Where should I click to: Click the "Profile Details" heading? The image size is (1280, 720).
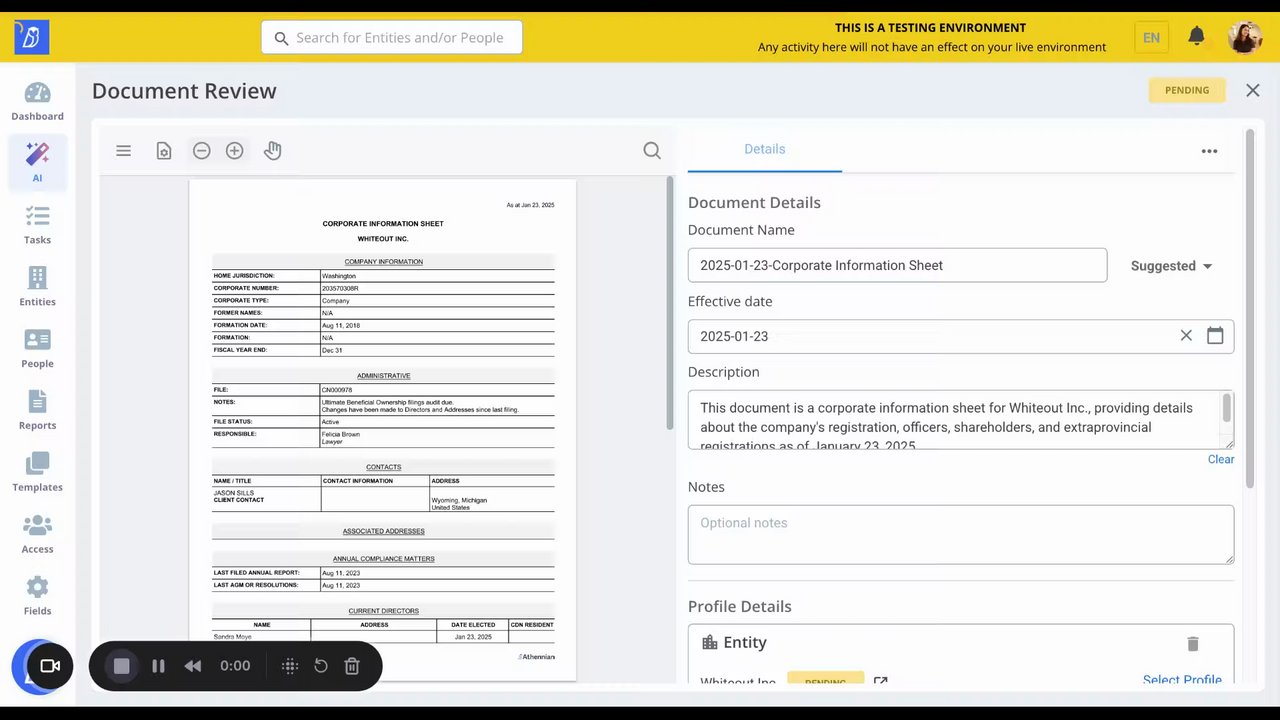pyautogui.click(x=739, y=606)
